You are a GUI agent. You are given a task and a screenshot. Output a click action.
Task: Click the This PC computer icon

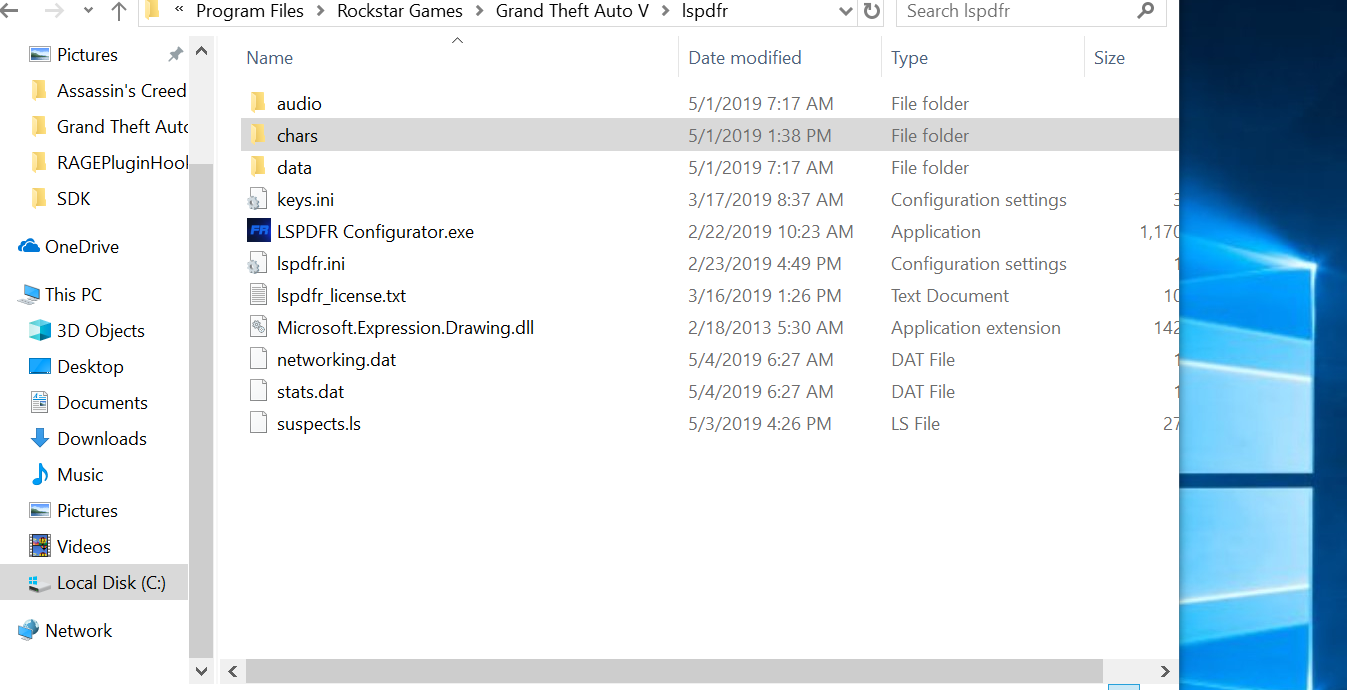(28, 295)
